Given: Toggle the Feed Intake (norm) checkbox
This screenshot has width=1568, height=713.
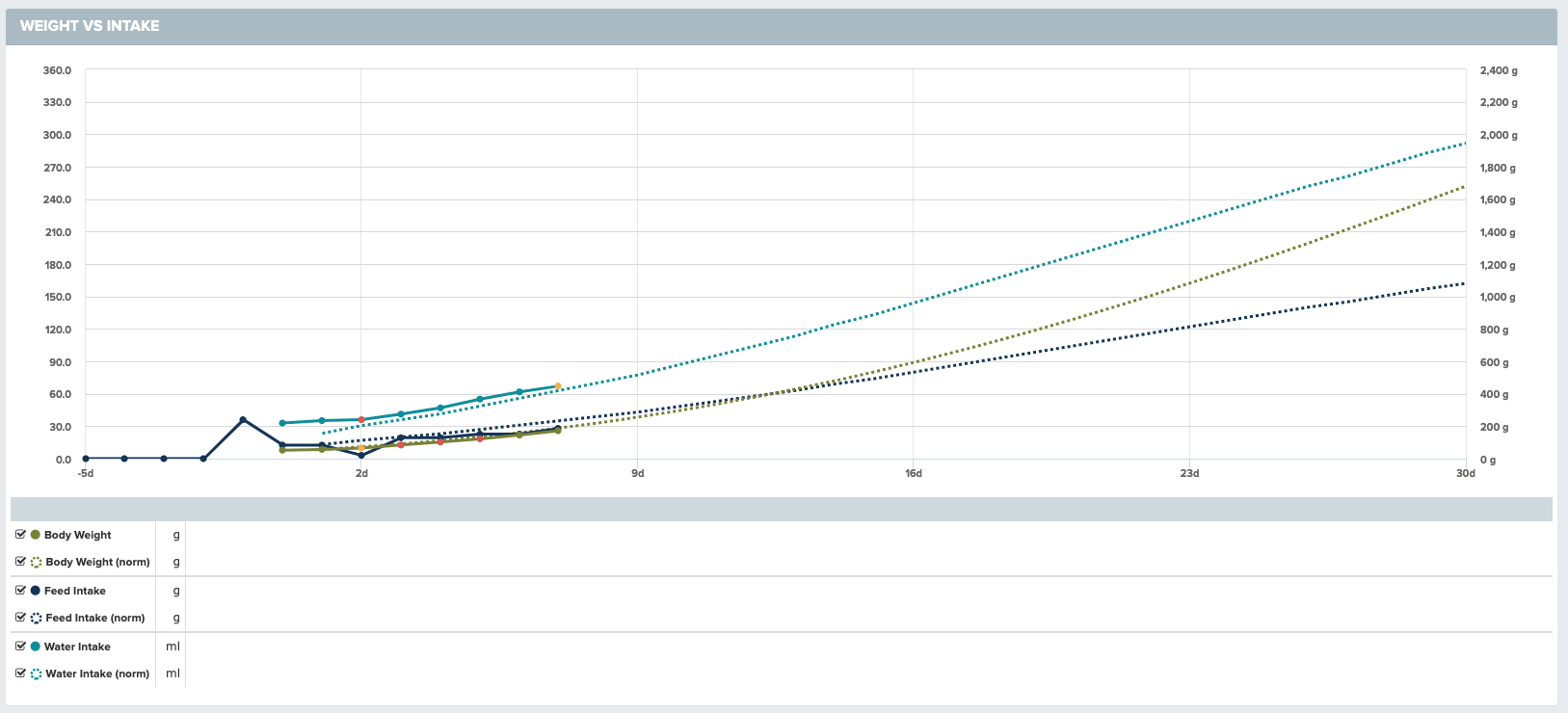Looking at the screenshot, I should click(20, 618).
